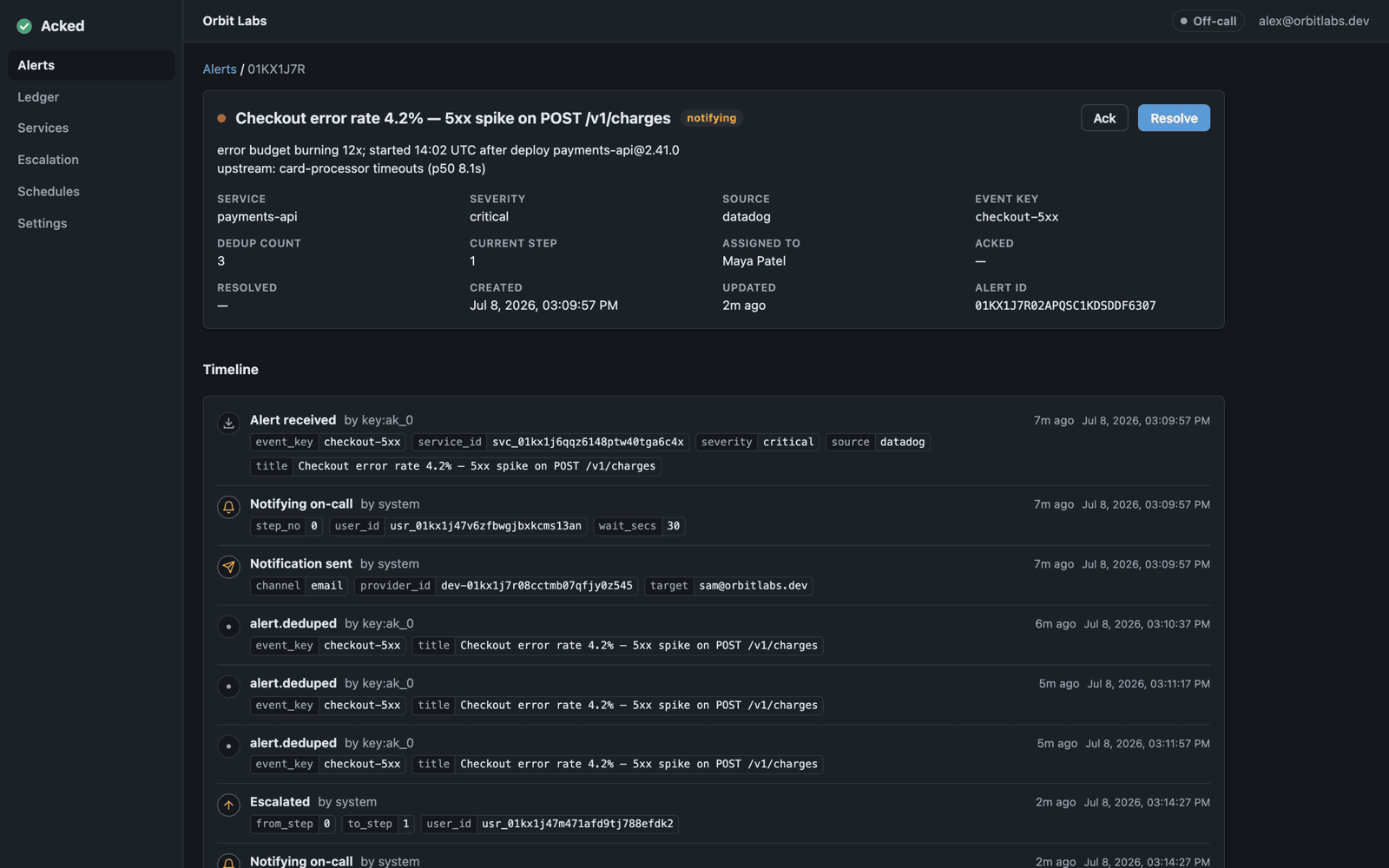Screen dimensions: 1389x868
Task: Click the wait_secs 30 tag
Action: 639,526
